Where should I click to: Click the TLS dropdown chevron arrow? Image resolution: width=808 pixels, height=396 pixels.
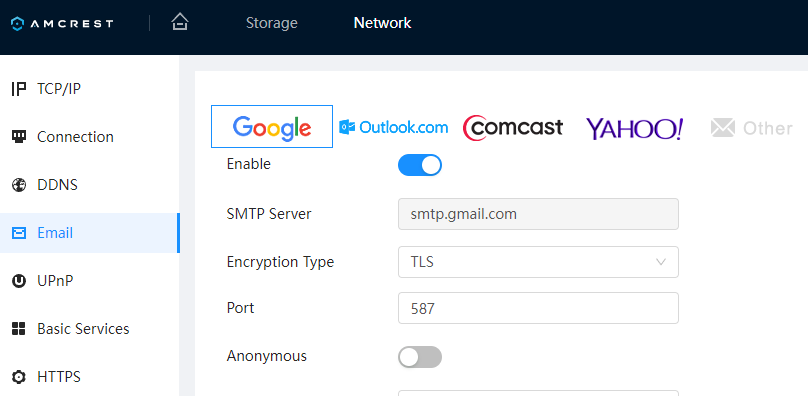[x=661, y=262]
